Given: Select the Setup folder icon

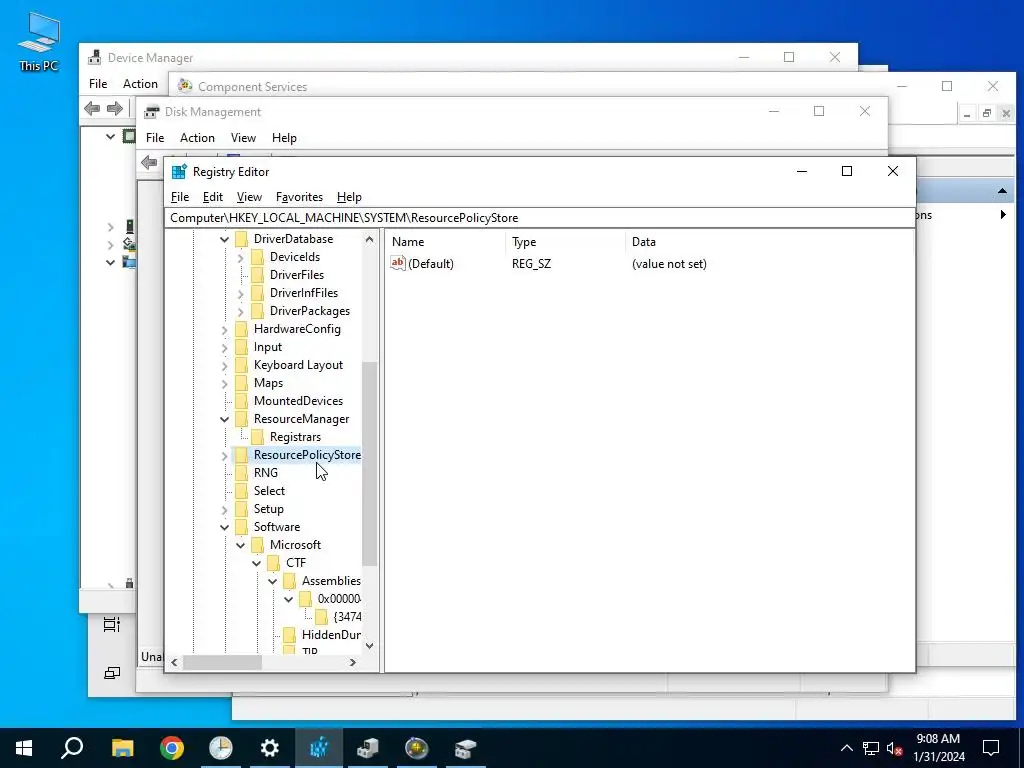Looking at the screenshot, I should click(x=242, y=509).
